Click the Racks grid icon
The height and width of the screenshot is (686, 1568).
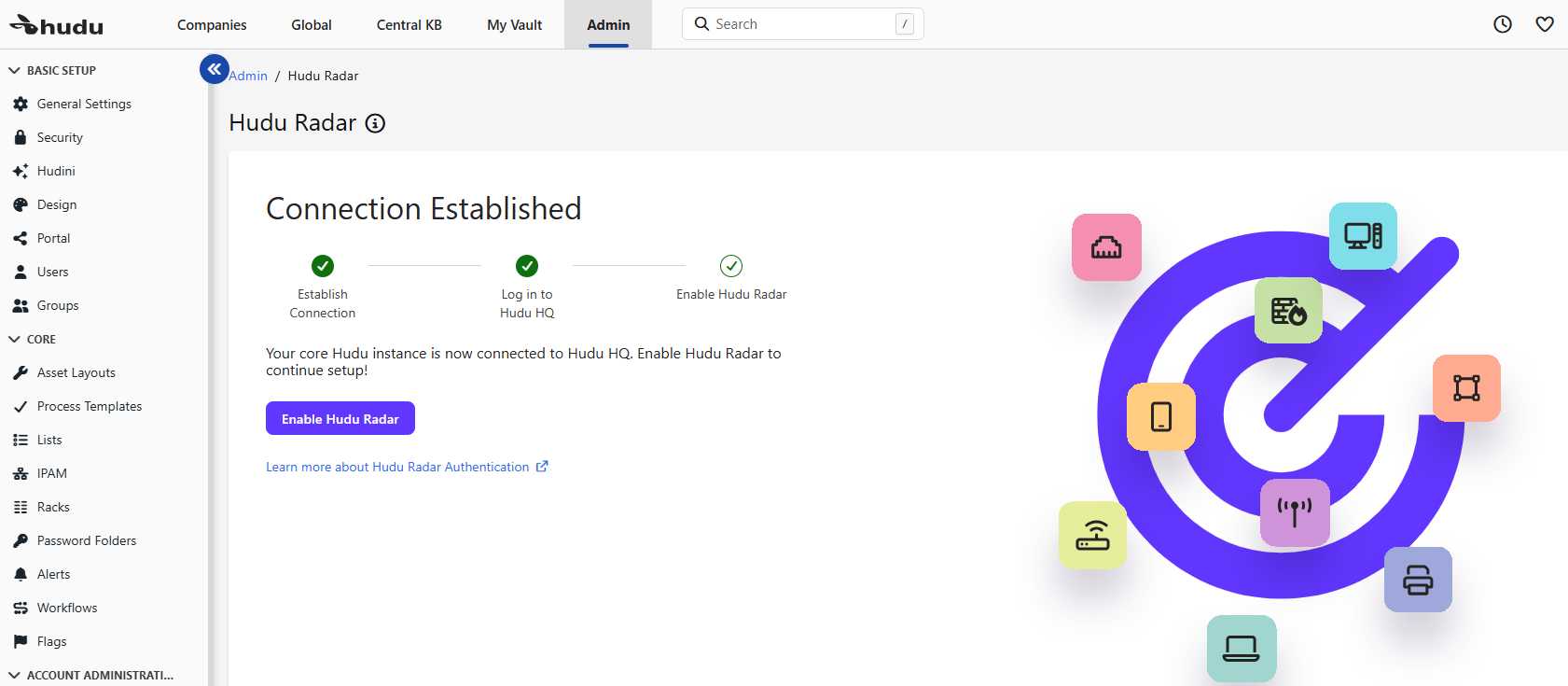coord(21,507)
